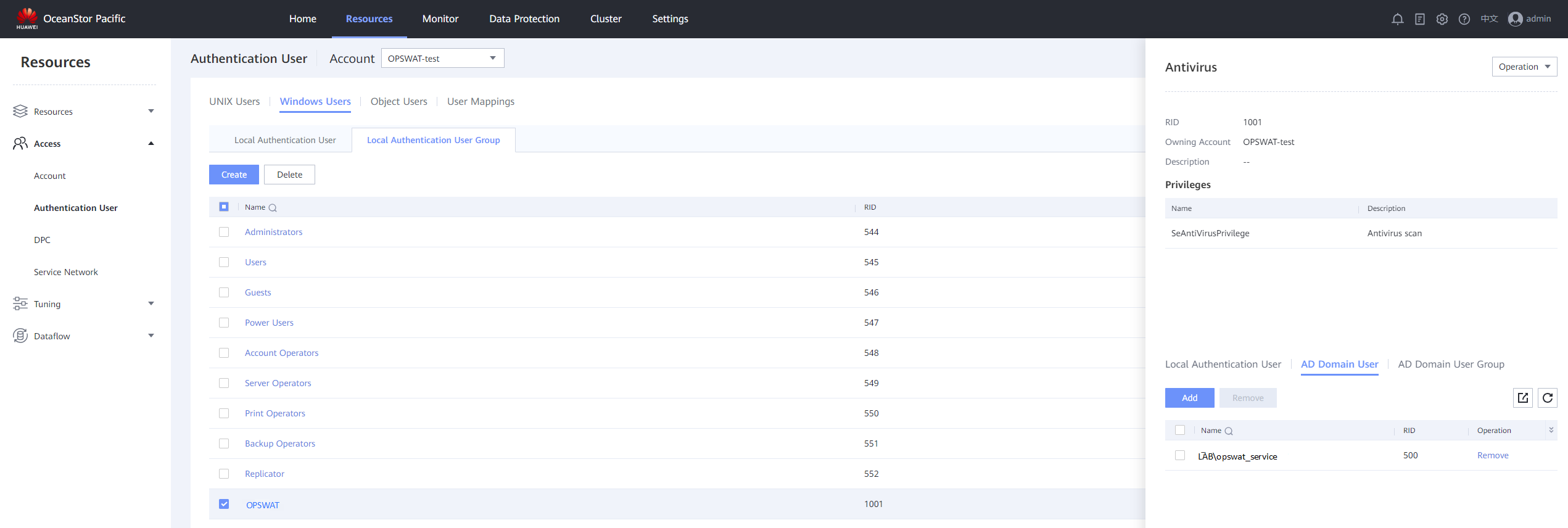Viewport: 1568px width, 528px height.
Task: Go to the Home menu
Action: point(302,19)
